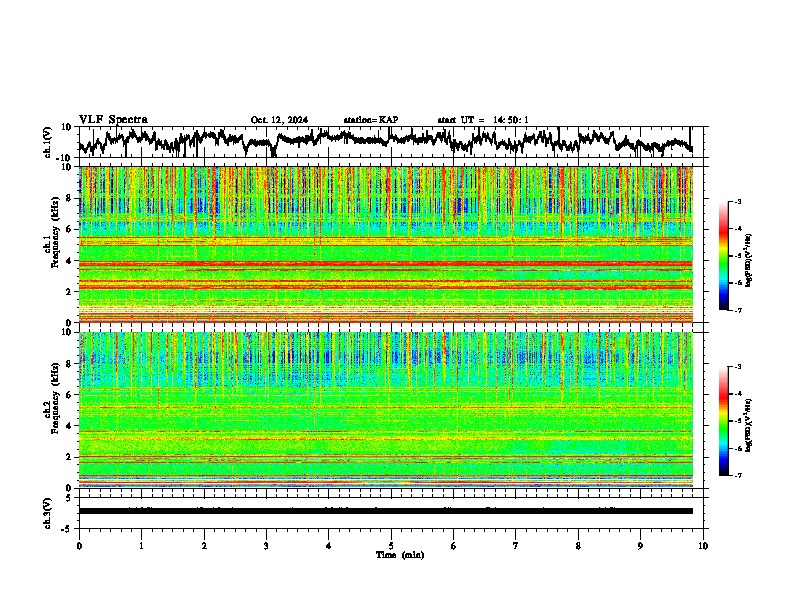Click the 'ch.3(V)' axis label
Screen dimensions: 792x612
coord(48,513)
